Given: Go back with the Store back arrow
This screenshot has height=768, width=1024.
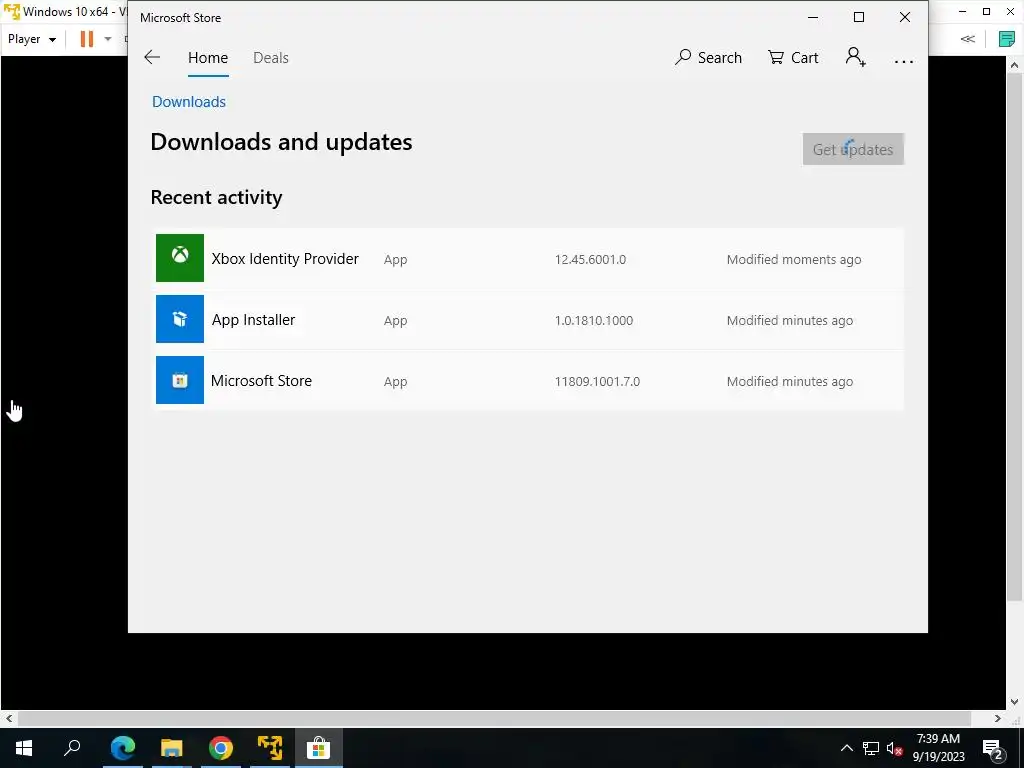Looking at the screenshot, I should [x=152, y=57].
